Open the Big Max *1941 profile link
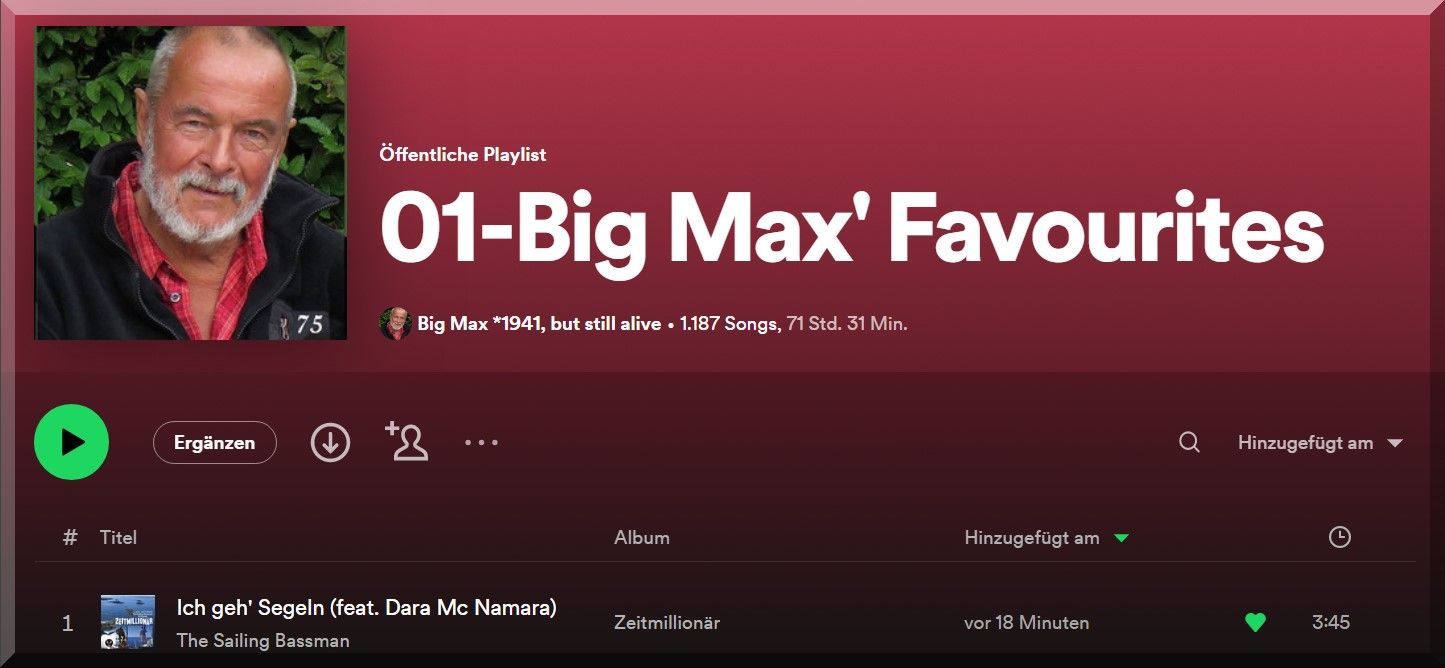The image size is (1445, 668). click(539, 324)
